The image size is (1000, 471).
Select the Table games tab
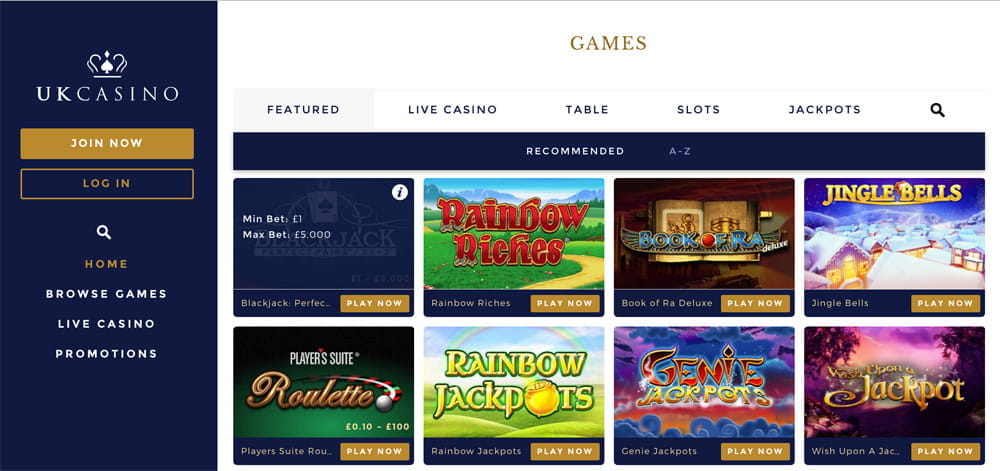point(587,110)
